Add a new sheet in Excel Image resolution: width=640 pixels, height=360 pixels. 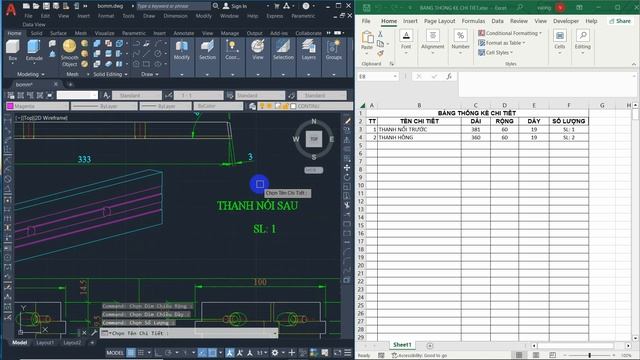point(430,346)
